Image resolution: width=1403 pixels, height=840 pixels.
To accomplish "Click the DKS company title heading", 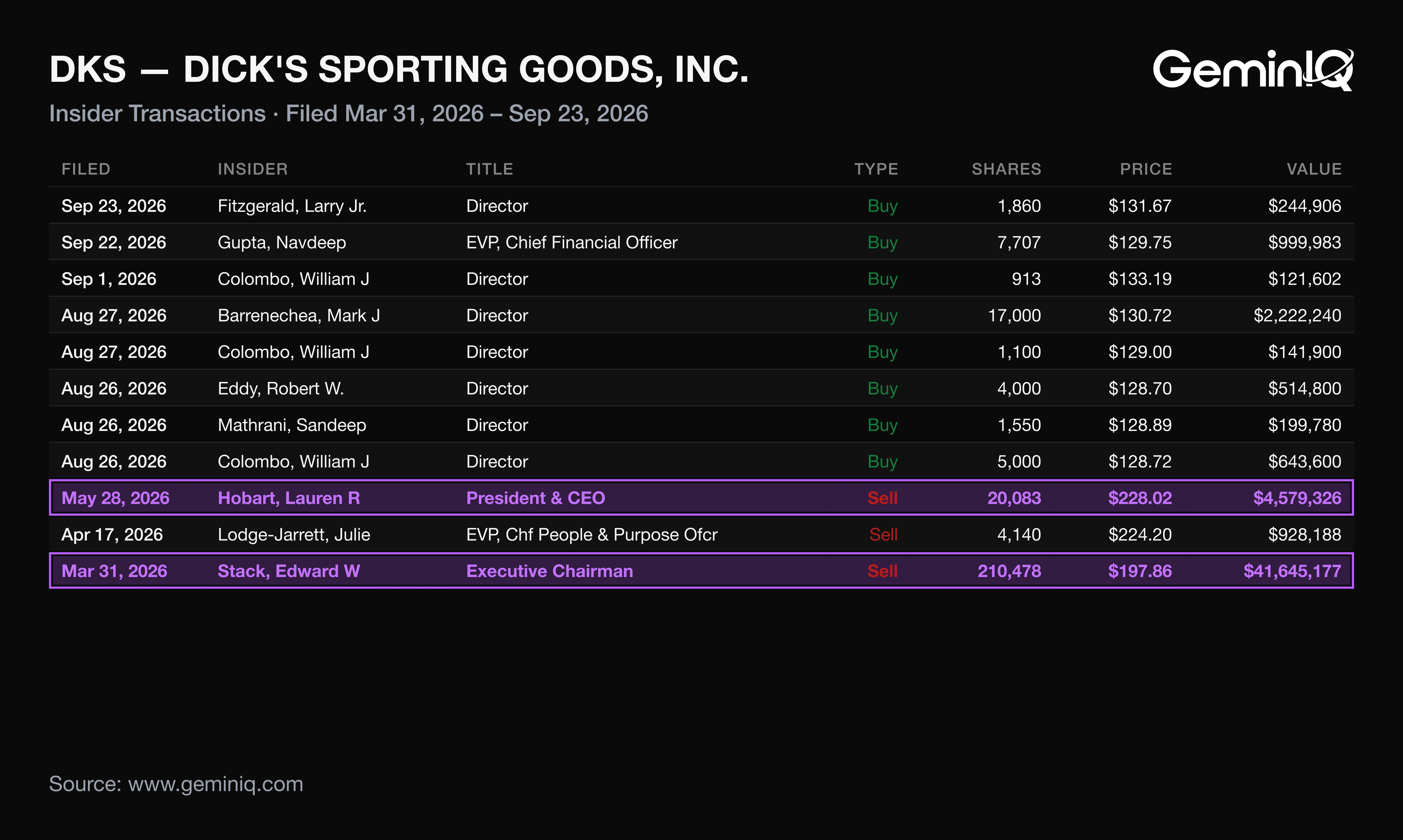I will (x=399, y=70).
